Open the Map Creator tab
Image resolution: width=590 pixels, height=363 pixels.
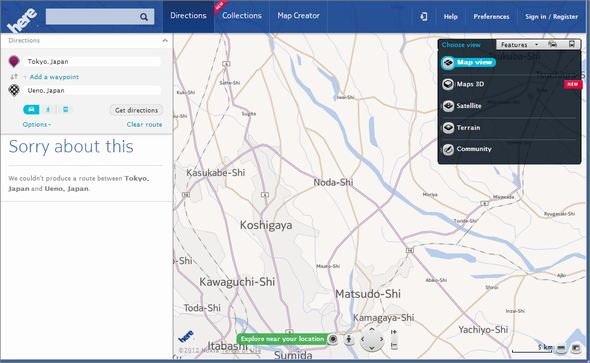click(x=298, y=16)
